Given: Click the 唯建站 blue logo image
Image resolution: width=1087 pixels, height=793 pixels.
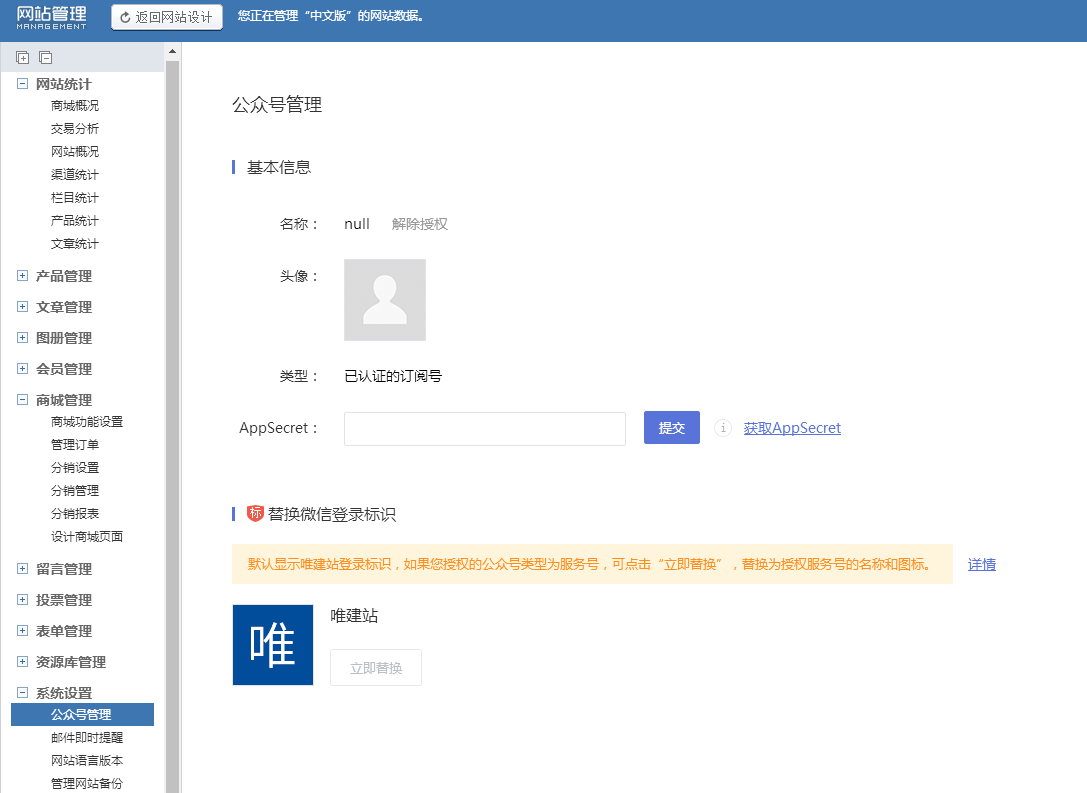Looking at the screenshot, I should coord(272,645).
